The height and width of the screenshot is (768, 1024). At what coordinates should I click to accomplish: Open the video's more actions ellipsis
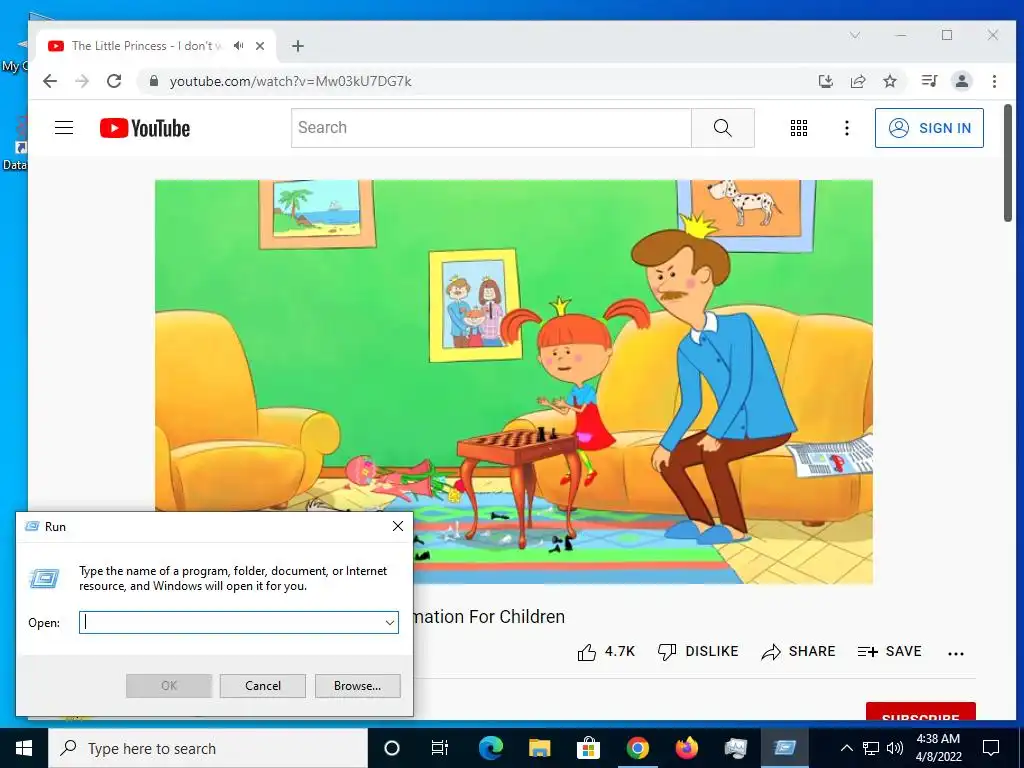956,654
